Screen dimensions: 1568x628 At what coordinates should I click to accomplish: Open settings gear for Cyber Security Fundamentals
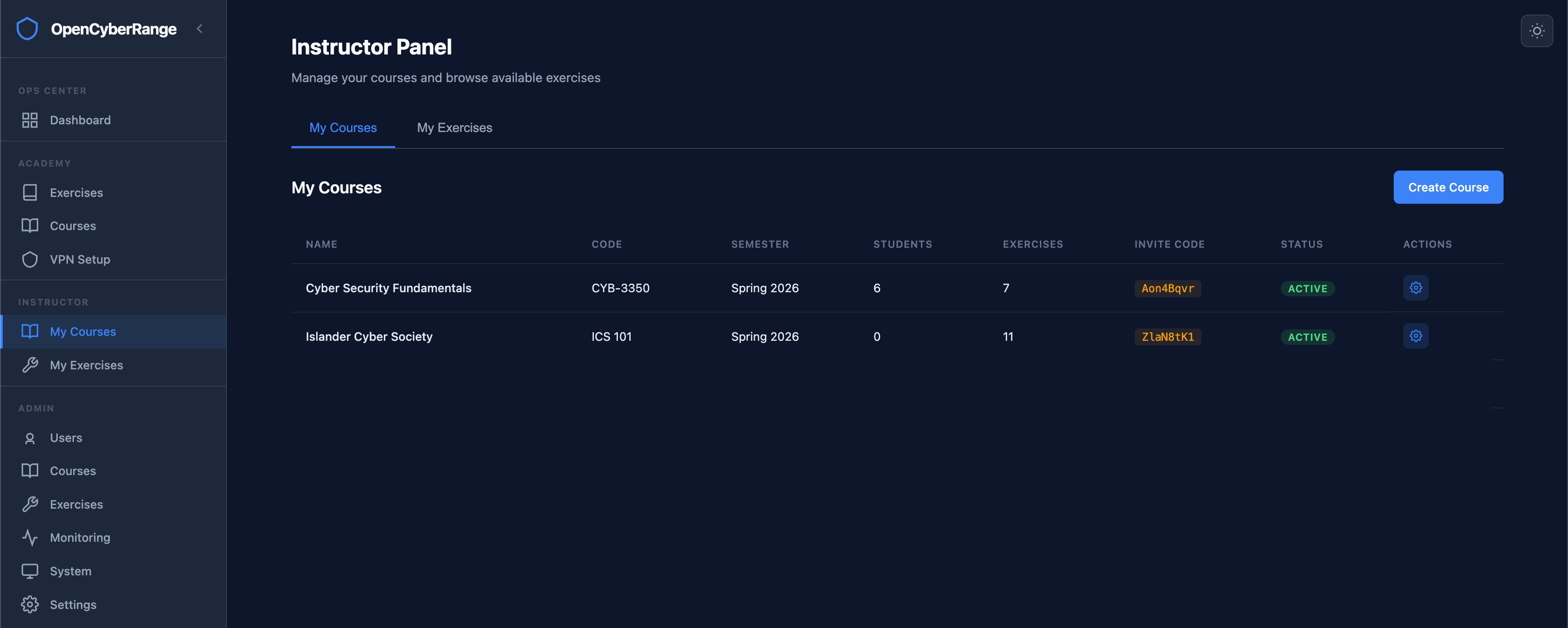[x=1415, y=288]
